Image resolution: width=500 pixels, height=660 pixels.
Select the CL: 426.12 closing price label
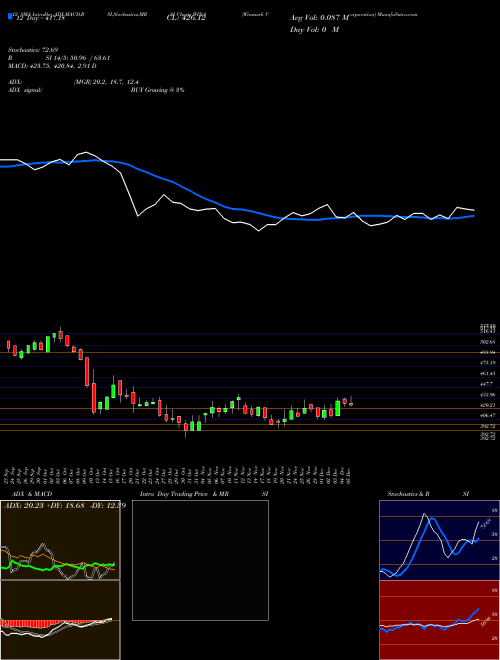pos(186,19)
